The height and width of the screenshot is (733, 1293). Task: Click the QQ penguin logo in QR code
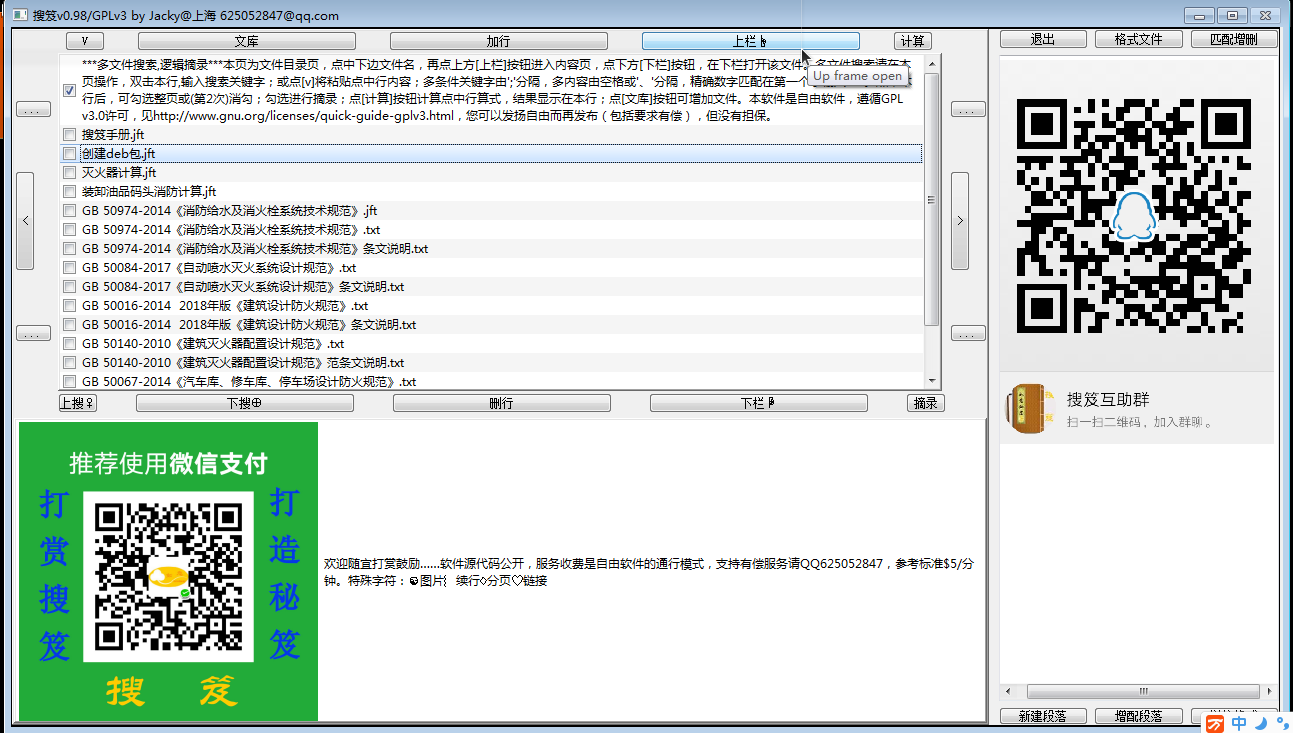(1134, 217)
